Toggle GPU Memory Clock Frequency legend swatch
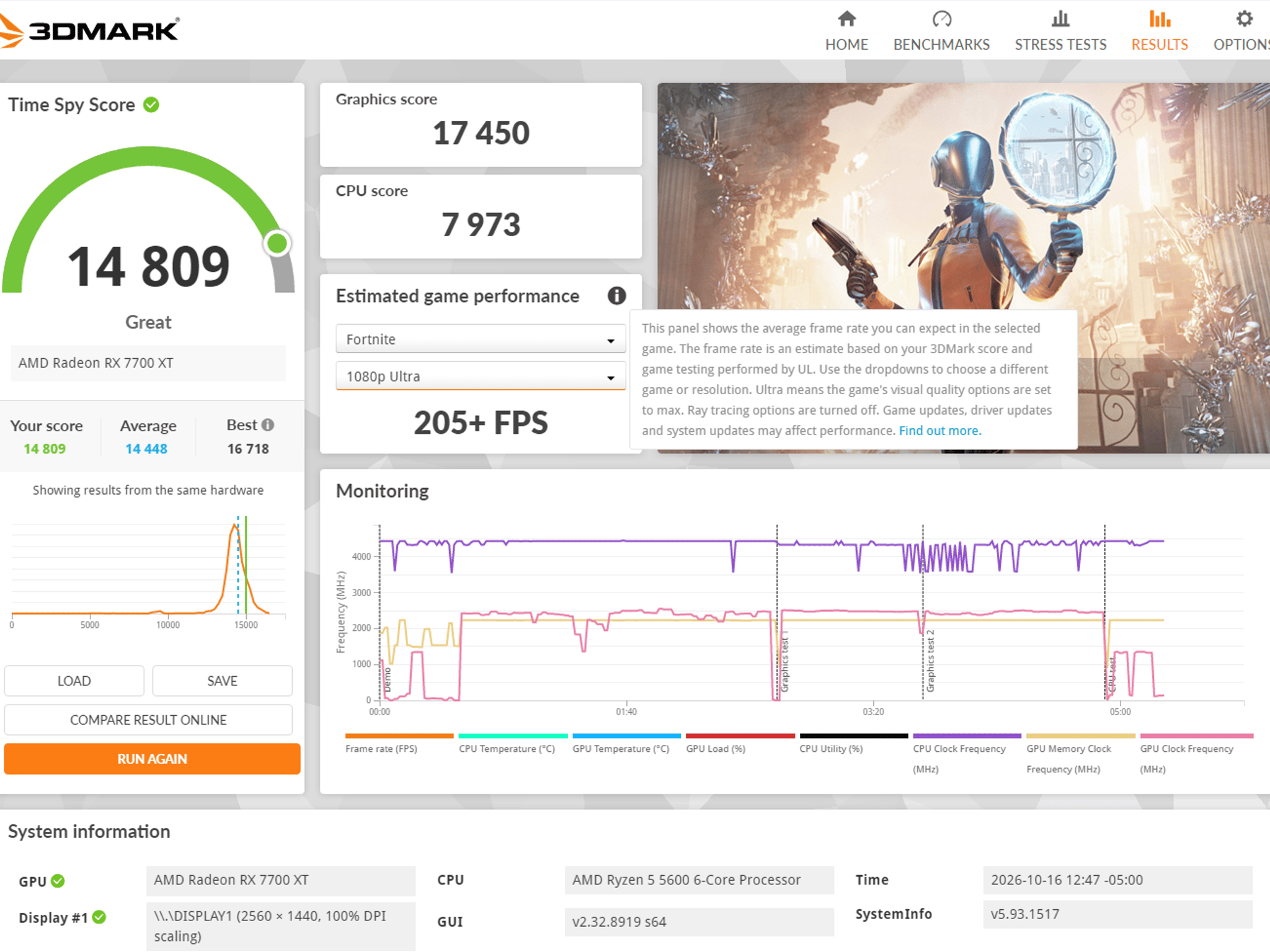This screenshot has height=952, width=1270. click(1080, 736)
